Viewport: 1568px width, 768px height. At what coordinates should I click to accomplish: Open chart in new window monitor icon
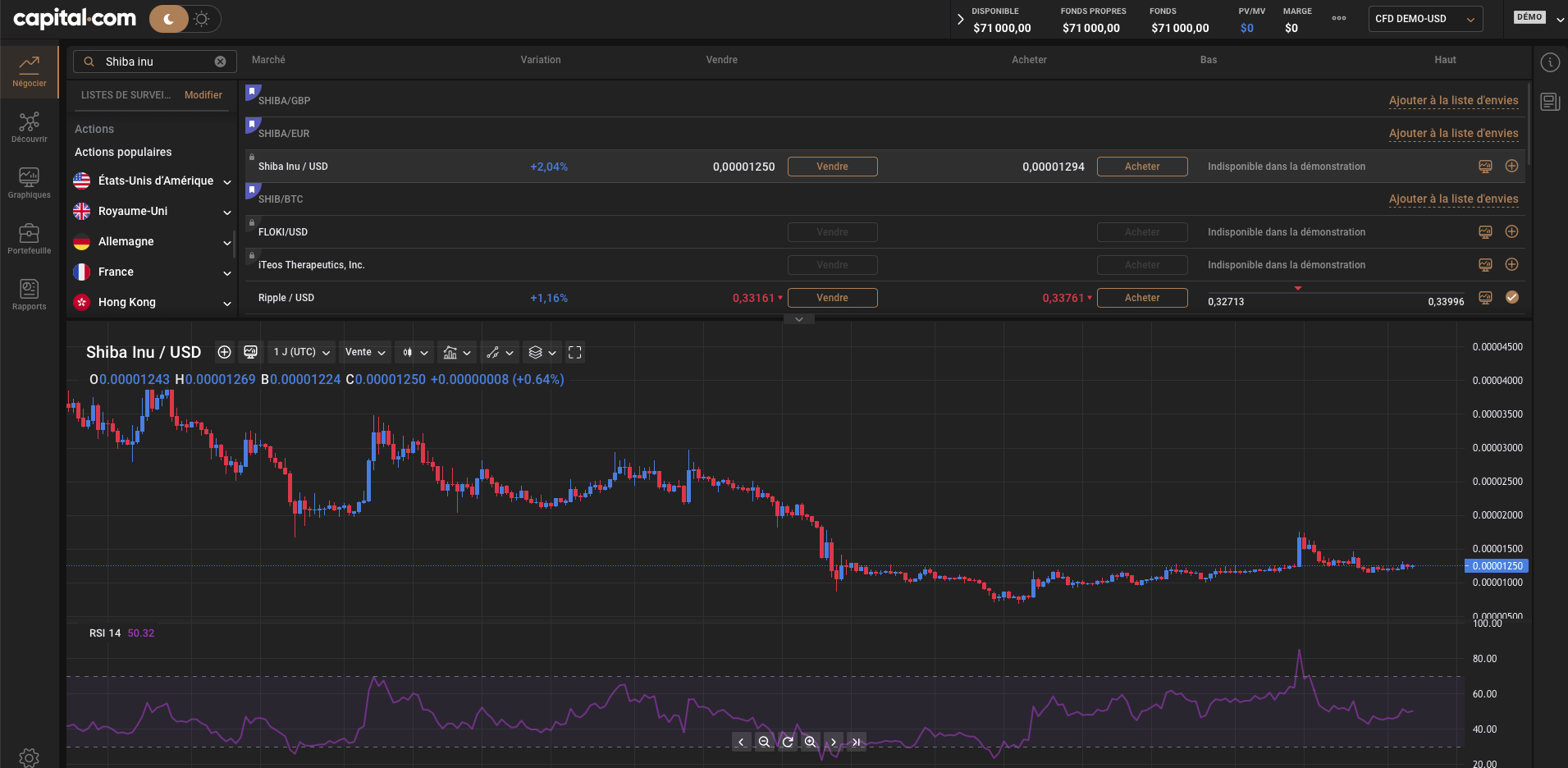coord(251,352)
